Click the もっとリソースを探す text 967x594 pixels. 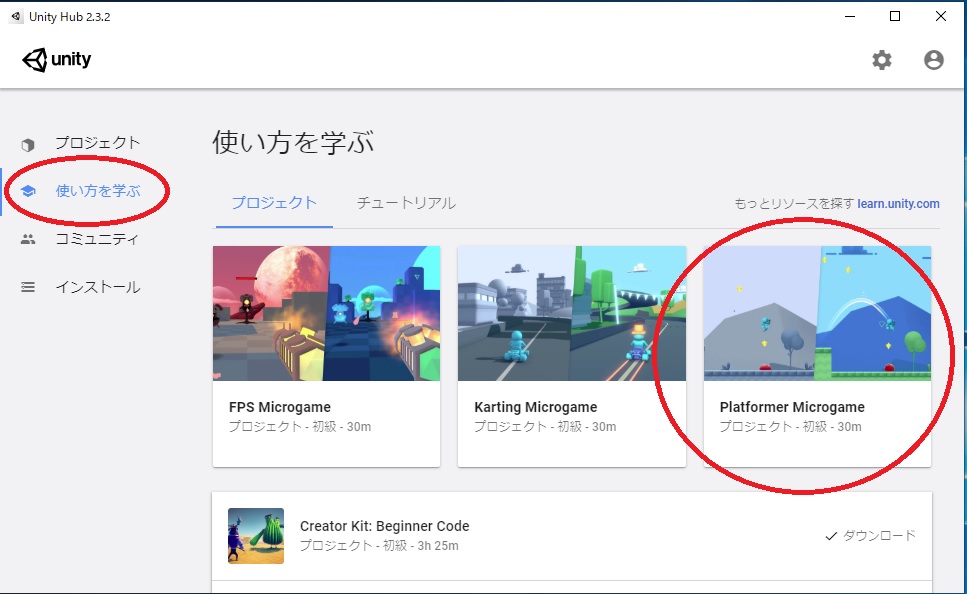pos(794,204)
